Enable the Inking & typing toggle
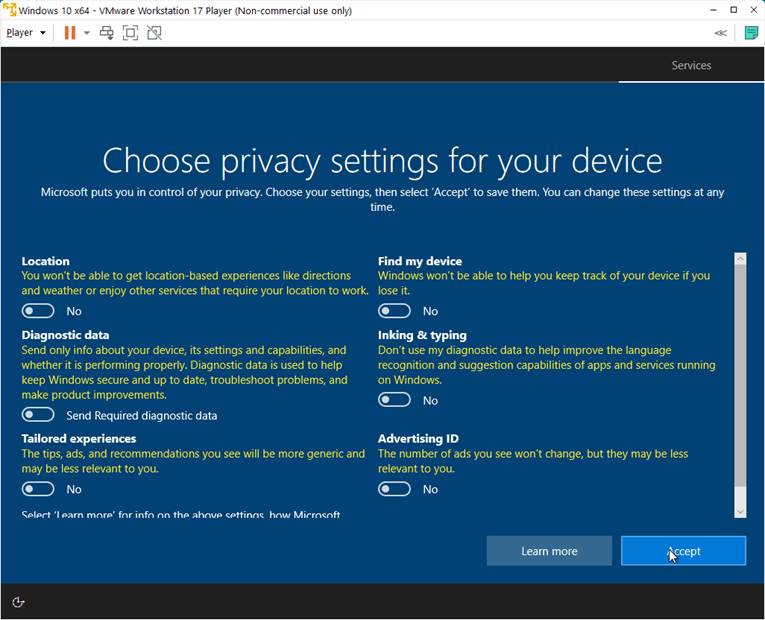Image resolution: width=765 pixels, height=620 pixels. pyautogui.click(x=394, y=400)
